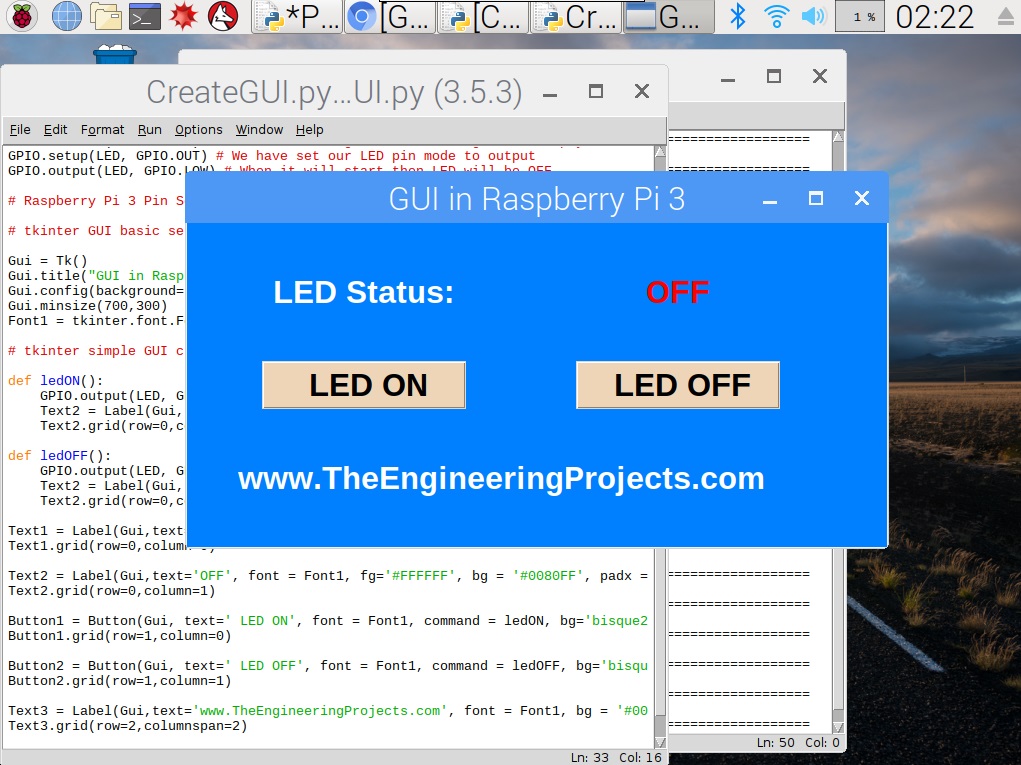
Task: Click the shell window scrollbar down arrow
Action: click(x=838, y=727)
